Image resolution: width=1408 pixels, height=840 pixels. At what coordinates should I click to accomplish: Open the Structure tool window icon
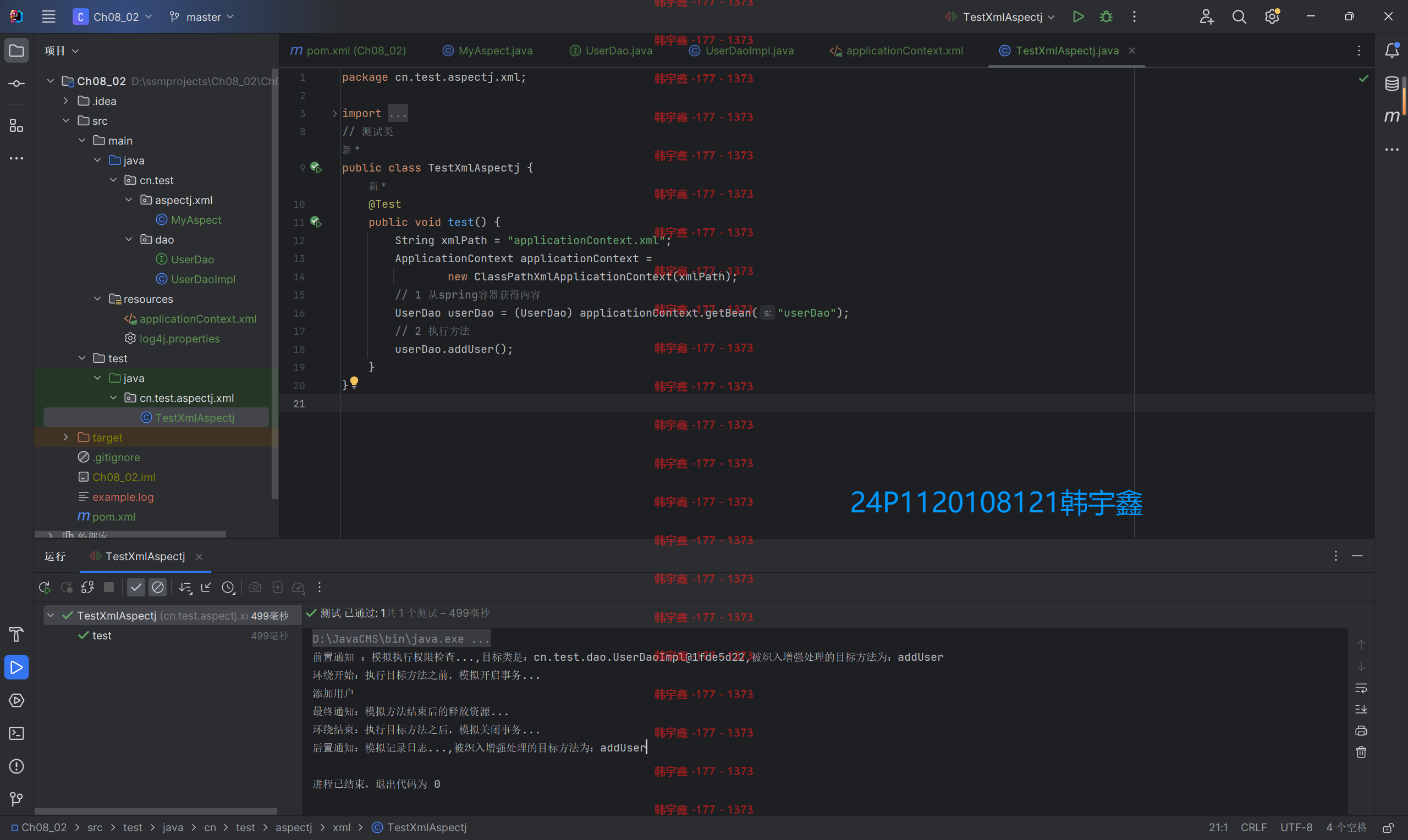coord(16,125)
